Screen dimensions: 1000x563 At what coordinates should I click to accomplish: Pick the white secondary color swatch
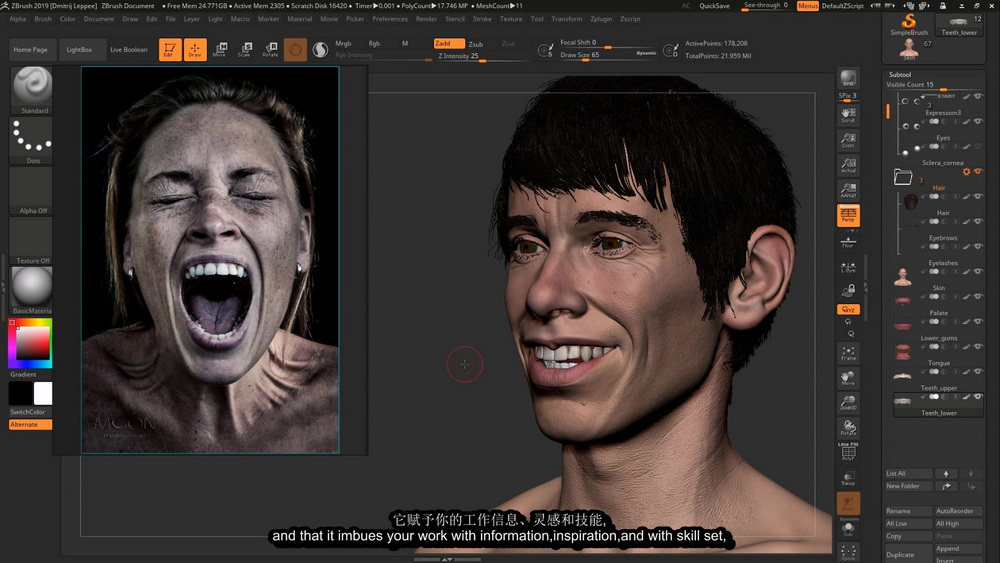point(43,393)
